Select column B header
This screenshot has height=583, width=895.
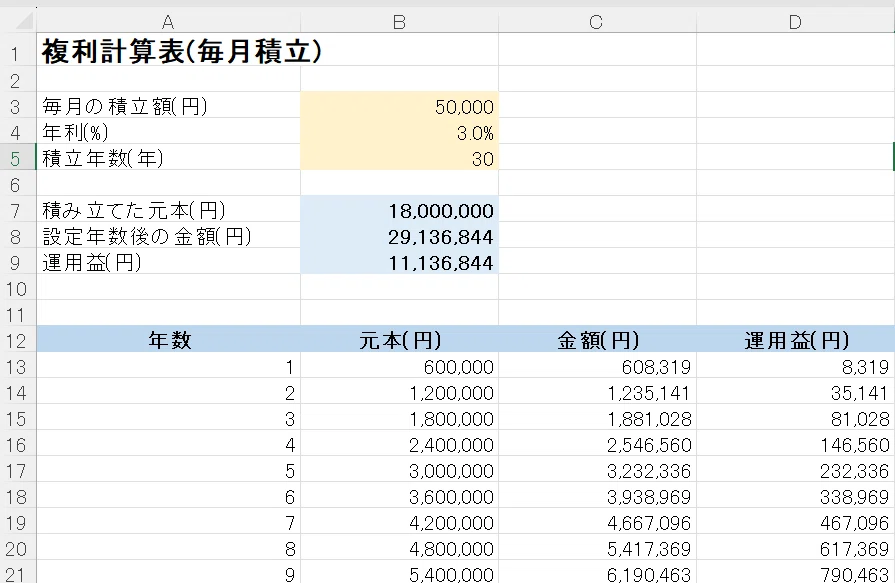pos(399,22)
